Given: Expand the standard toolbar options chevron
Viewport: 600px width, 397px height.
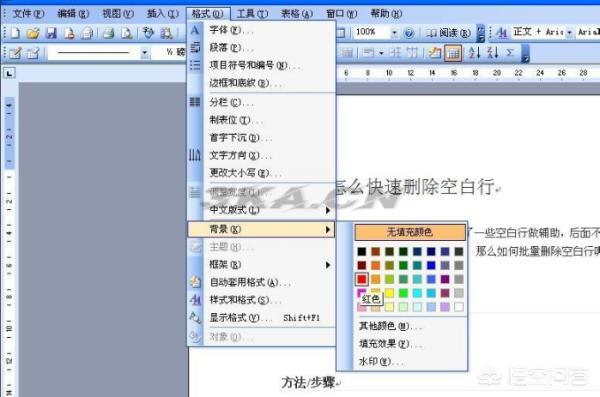Looking at the screenshot, I should (x=481, y=33).
